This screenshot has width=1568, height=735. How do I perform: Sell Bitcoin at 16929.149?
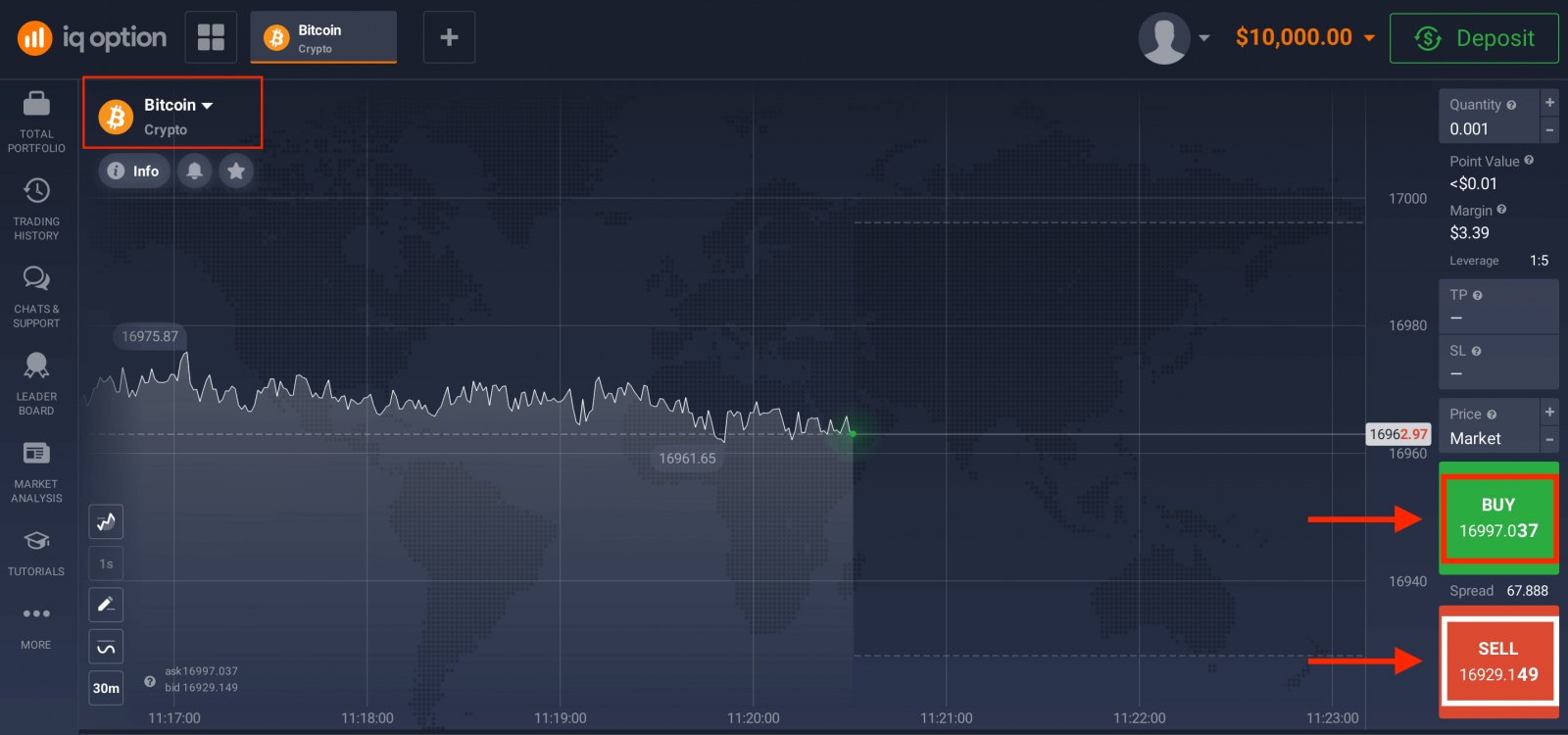1498,661
